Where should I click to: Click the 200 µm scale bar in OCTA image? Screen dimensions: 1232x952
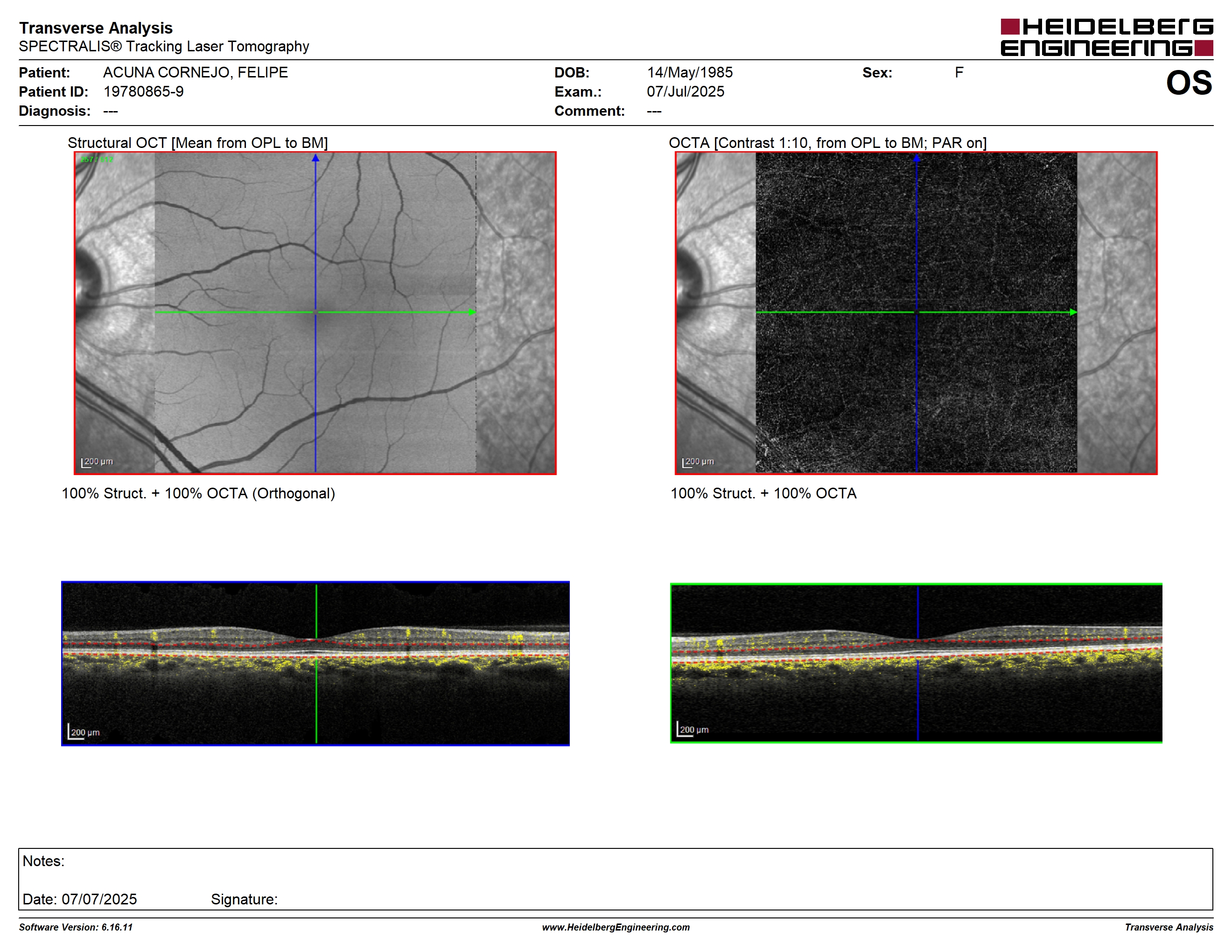point(698,462)
